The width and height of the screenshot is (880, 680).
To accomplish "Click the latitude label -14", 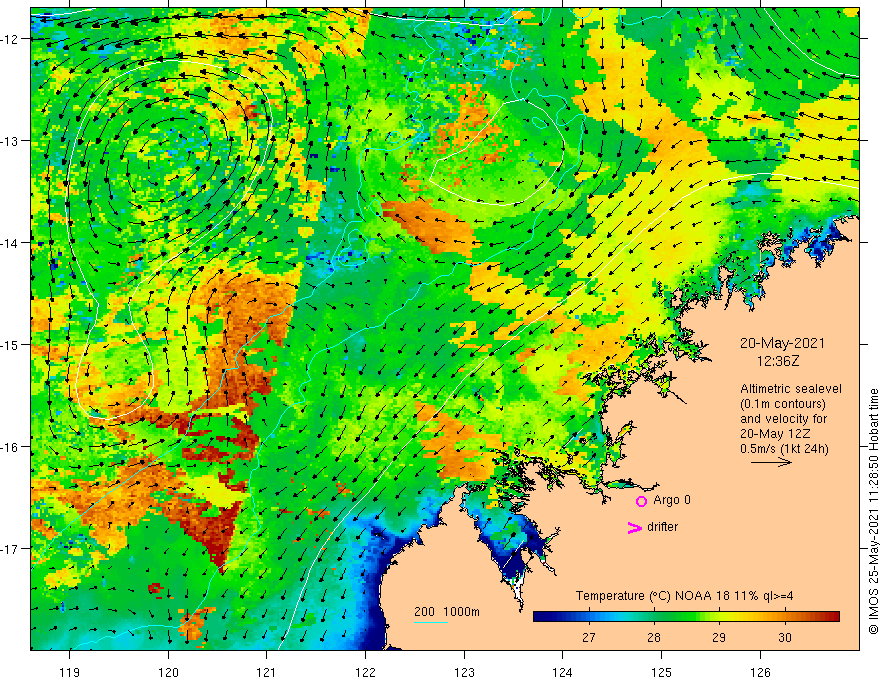I will [x=11, y=243].
